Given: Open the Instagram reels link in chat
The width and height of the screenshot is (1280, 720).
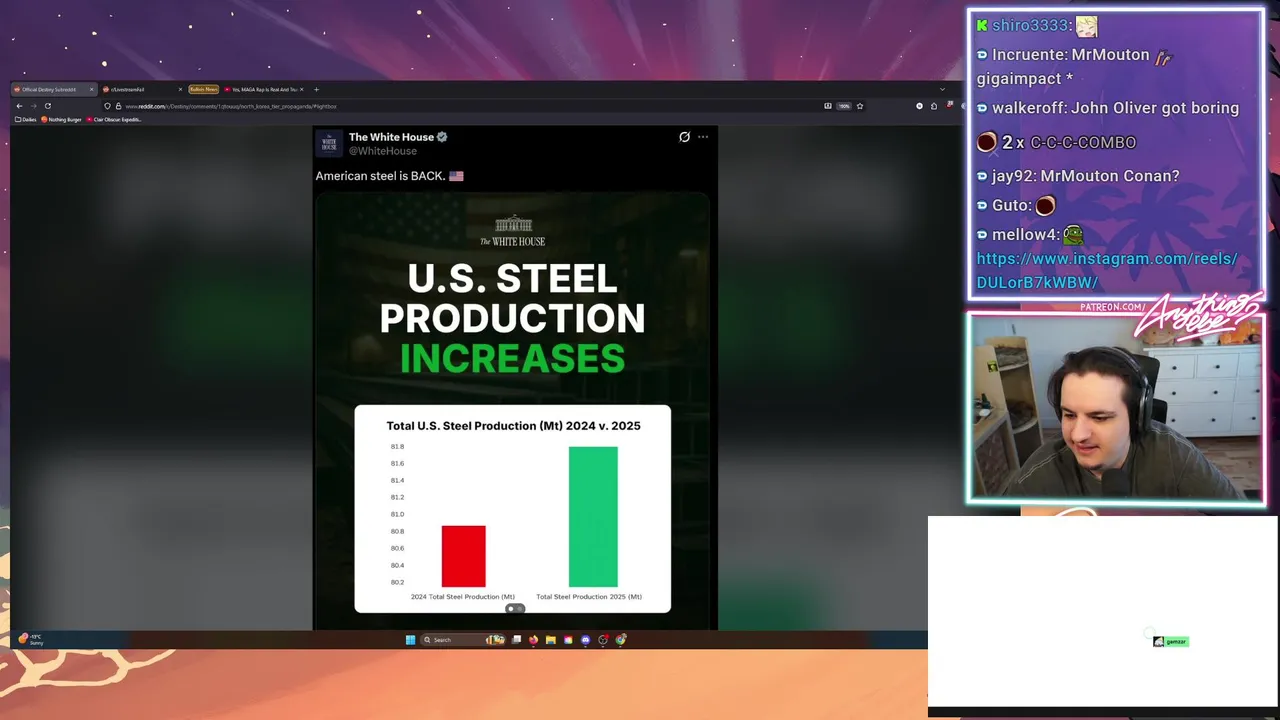Looking at the screenshot, I should (x=1107, y=270).
